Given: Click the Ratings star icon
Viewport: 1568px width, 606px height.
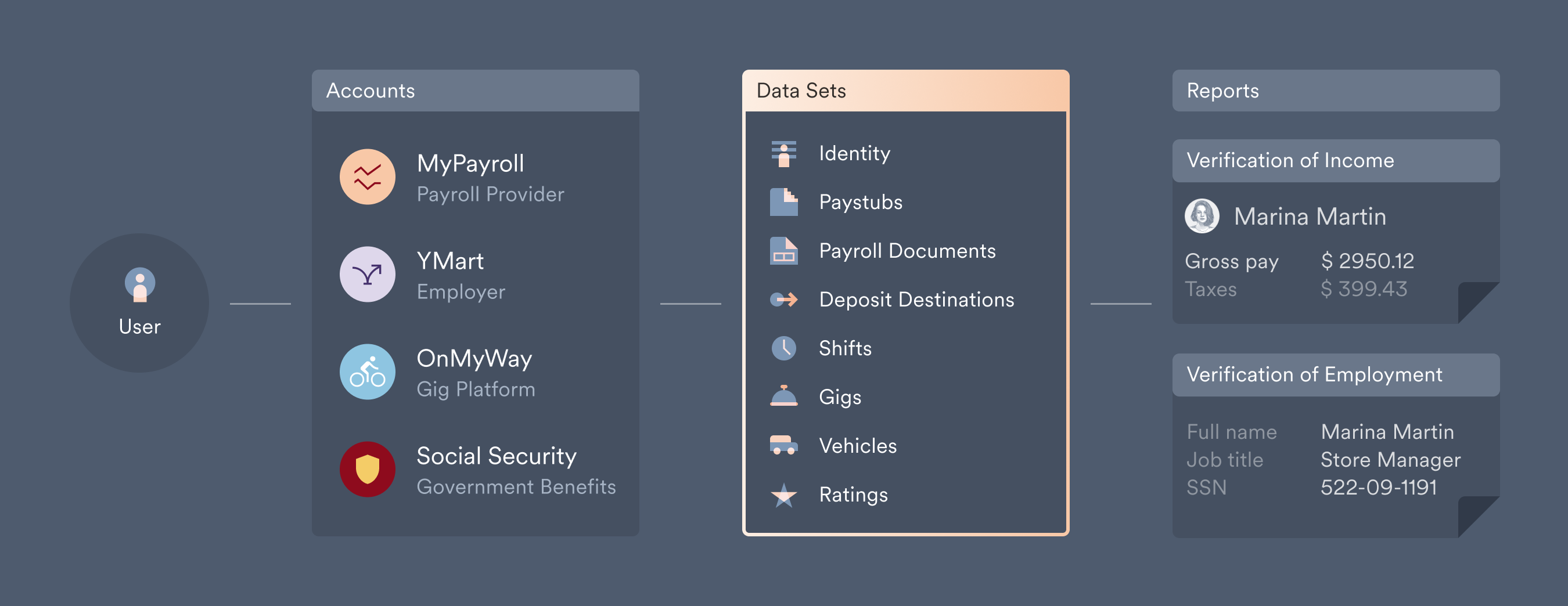Looking at the screenshot, I should pyautogui.click(x=783, y=495).
